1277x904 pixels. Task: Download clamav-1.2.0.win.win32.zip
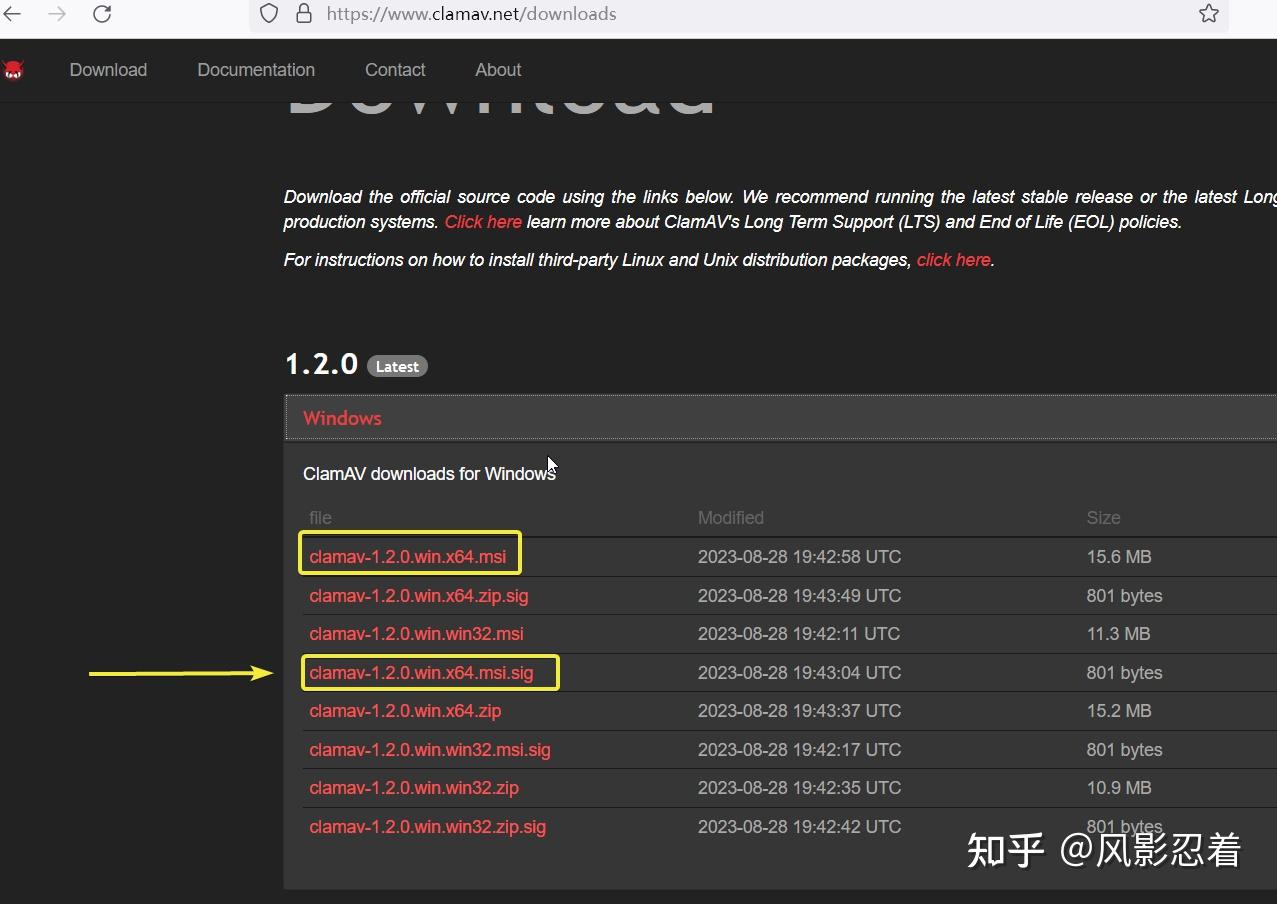coord(414,788)
